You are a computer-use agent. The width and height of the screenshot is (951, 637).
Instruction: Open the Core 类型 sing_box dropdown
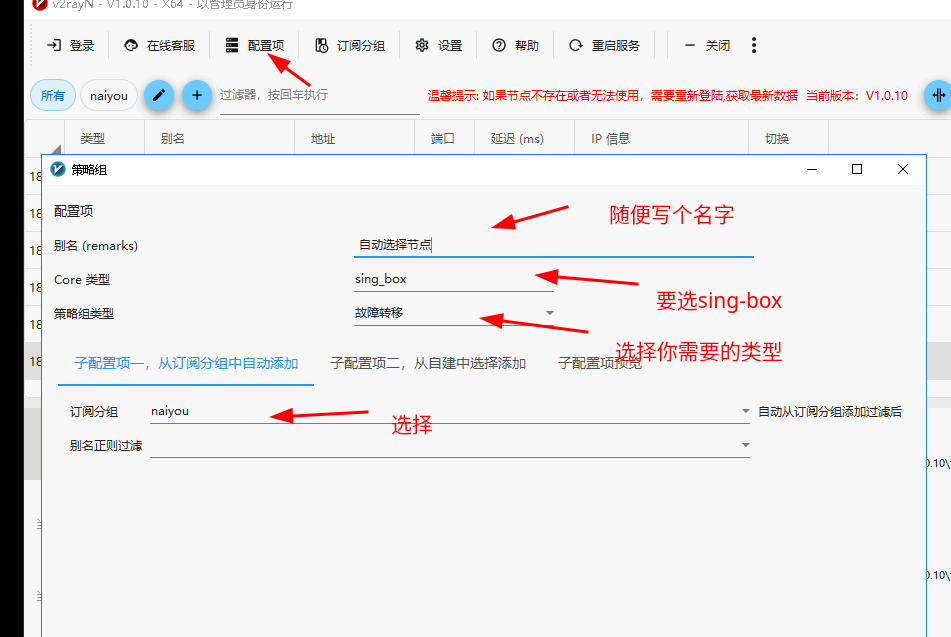tap(454, 279)
